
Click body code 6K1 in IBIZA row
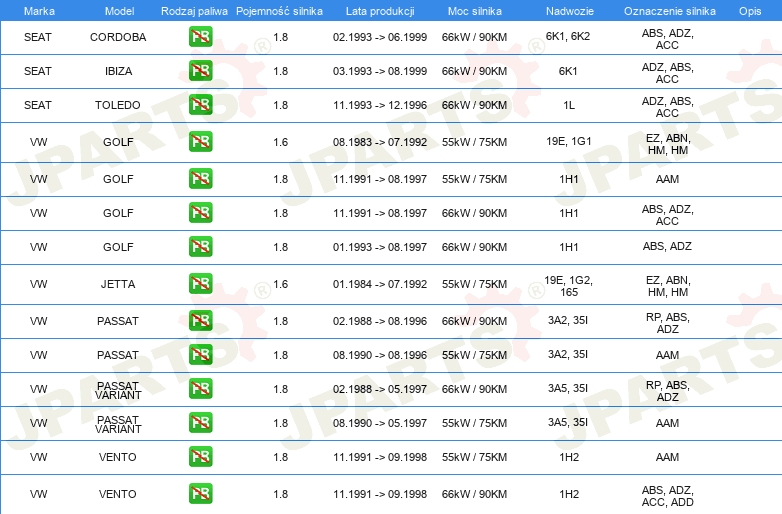[x=568, y=71]
